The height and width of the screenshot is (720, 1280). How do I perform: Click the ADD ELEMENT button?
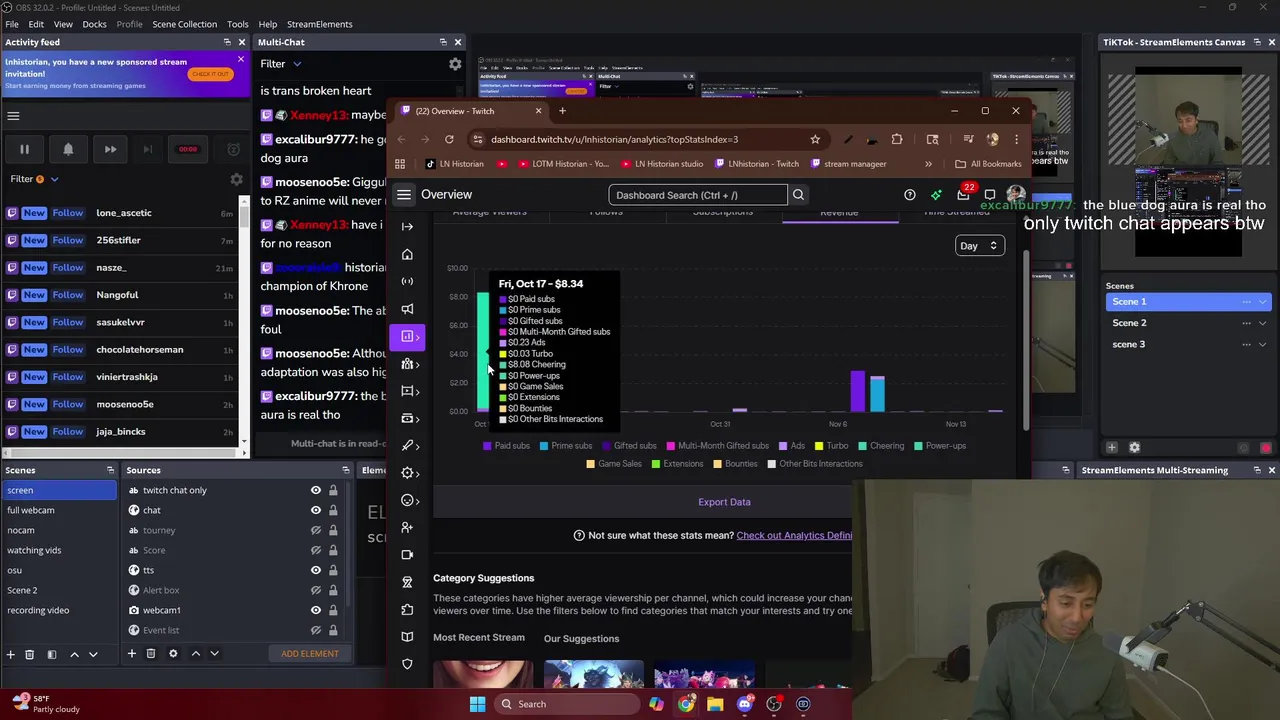coord(310,654)
